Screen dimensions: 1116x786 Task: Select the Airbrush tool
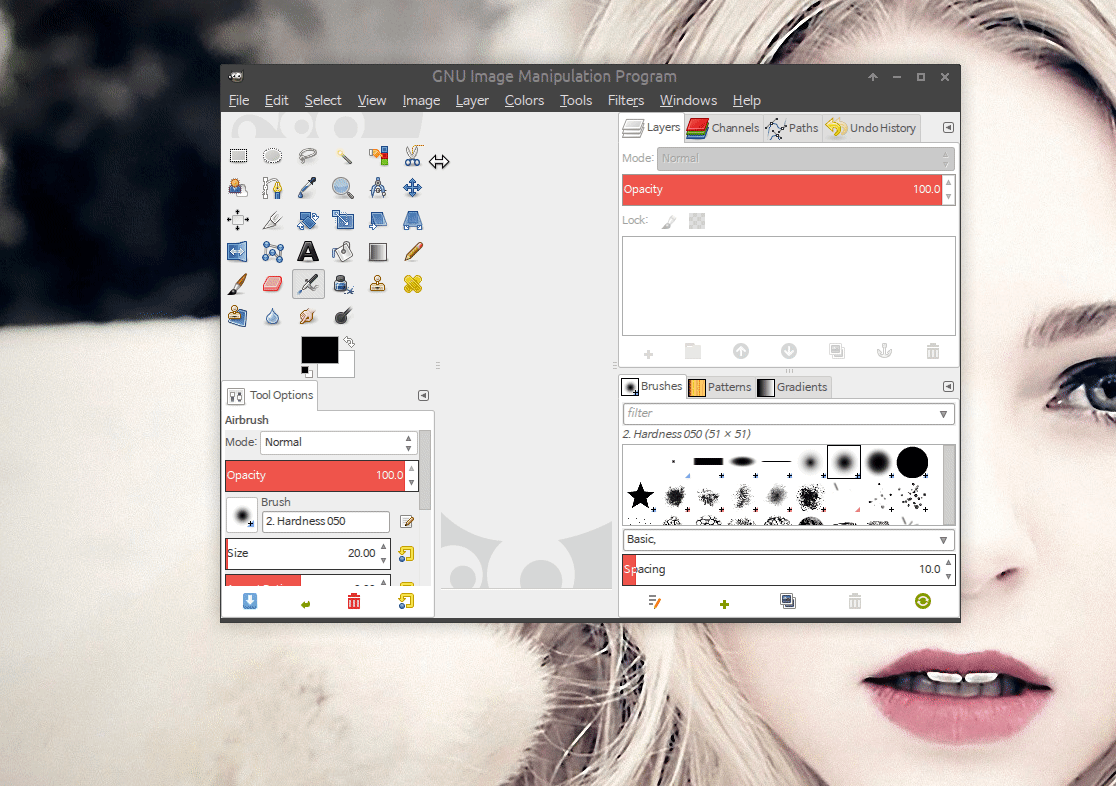click(x=308, y=284)
